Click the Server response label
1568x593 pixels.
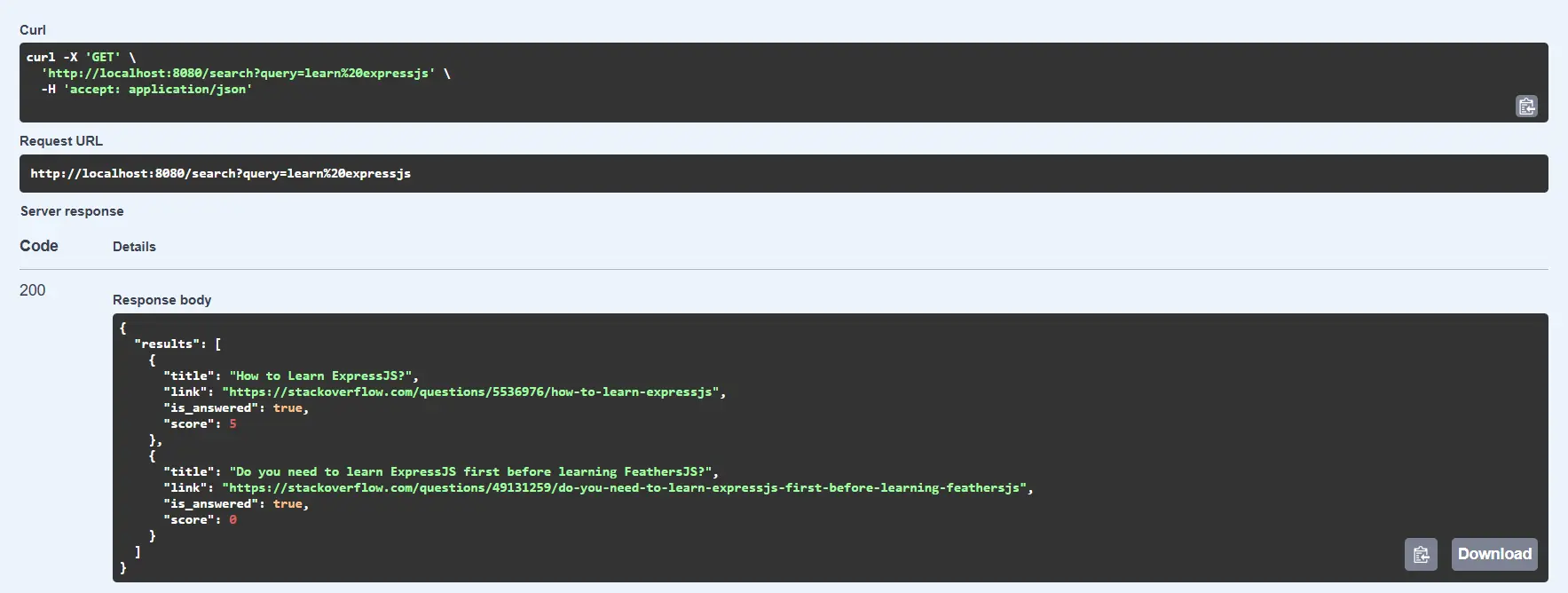pos(72,210)
